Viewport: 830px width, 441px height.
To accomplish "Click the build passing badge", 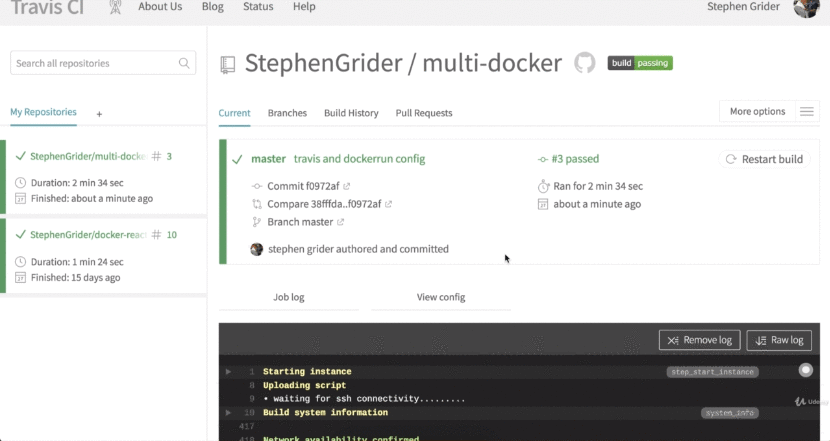I will [x=640, y=63].
